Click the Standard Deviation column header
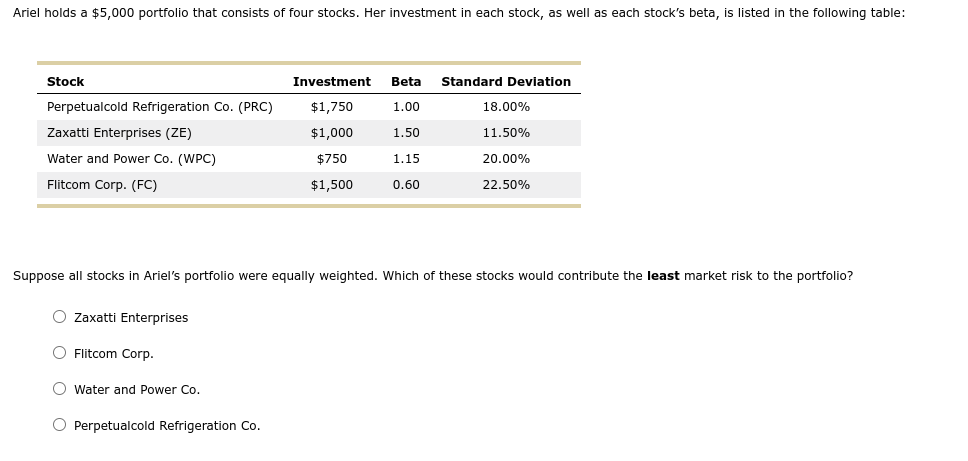 pyautogui.click(x=506, y=81)
